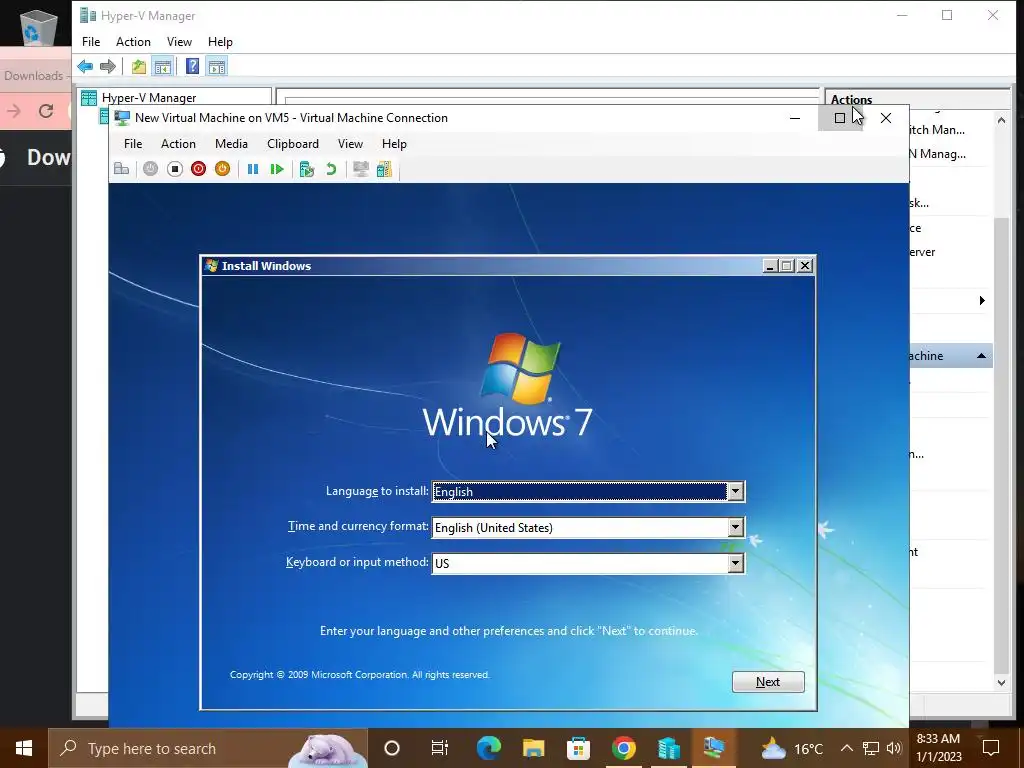Show hidden system tray icons
This screenshot has height=768, width=1024.
[x=846, y=748]
